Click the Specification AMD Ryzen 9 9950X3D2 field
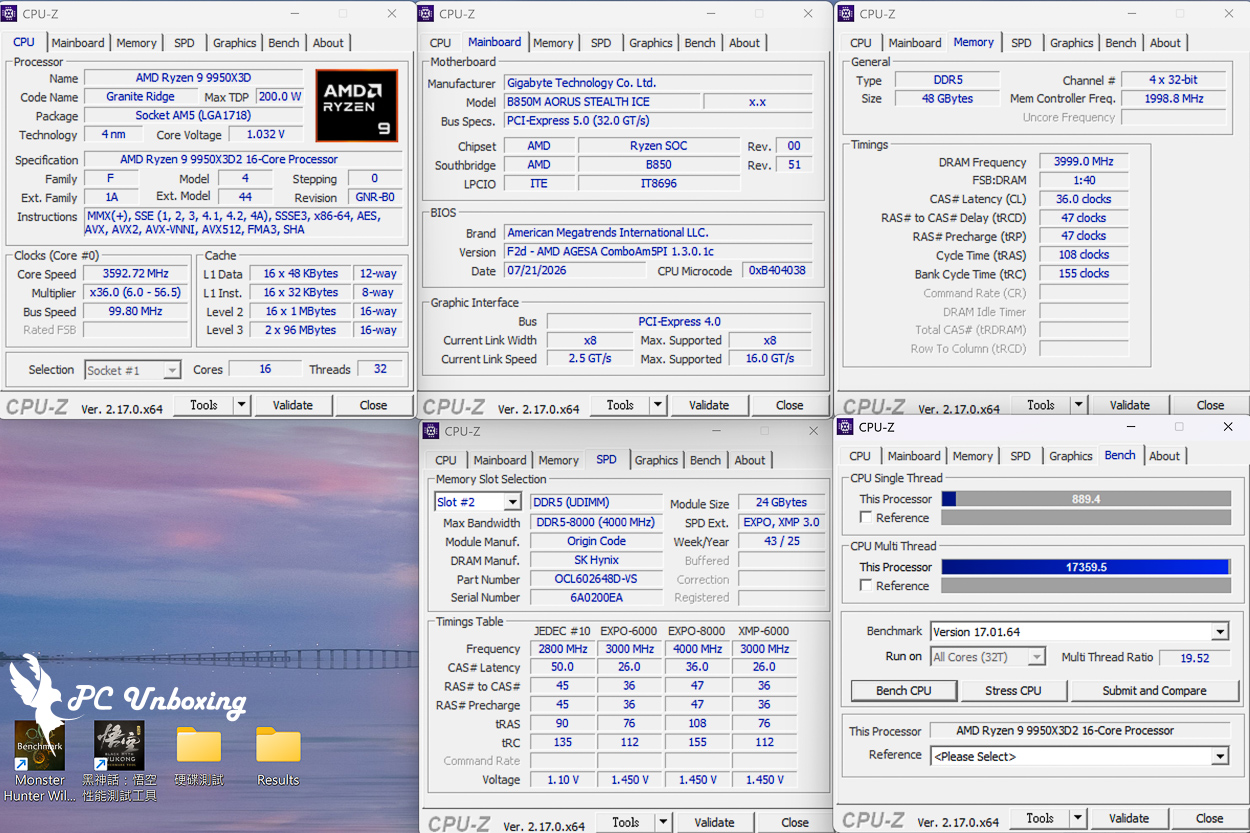 tap(243, 160)
